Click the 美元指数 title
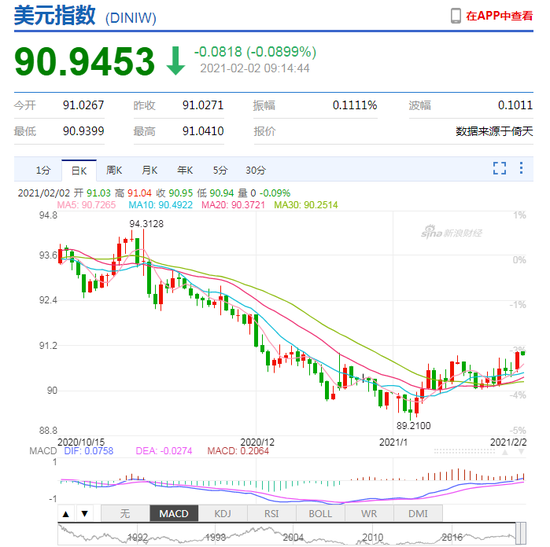Viewport: 550px width, 547px height. pos(54,15)
